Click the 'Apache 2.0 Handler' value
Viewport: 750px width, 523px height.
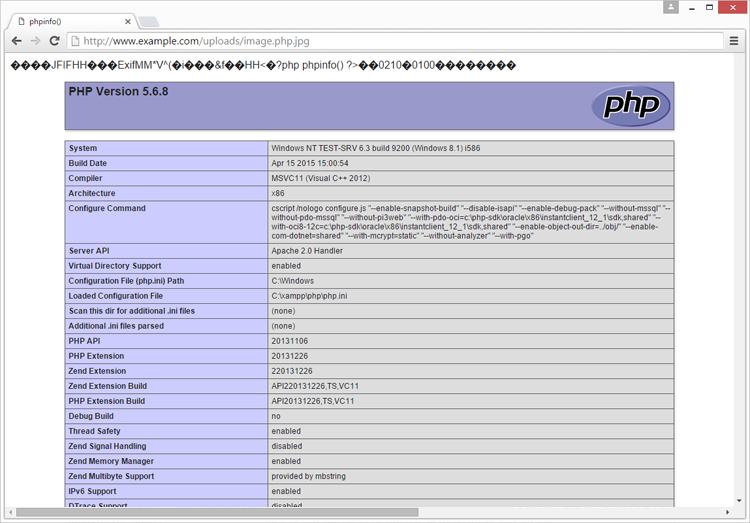[x=307, y=251]
